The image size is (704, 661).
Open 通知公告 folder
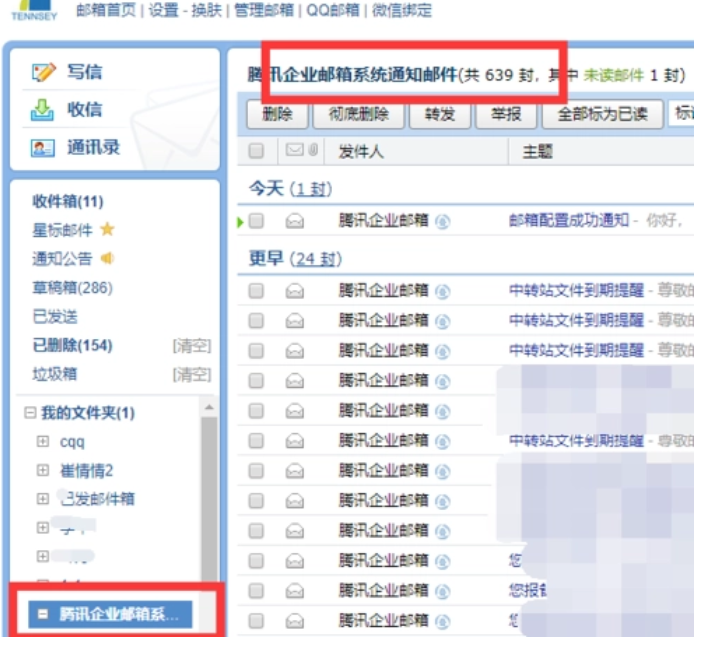point(62,259)
